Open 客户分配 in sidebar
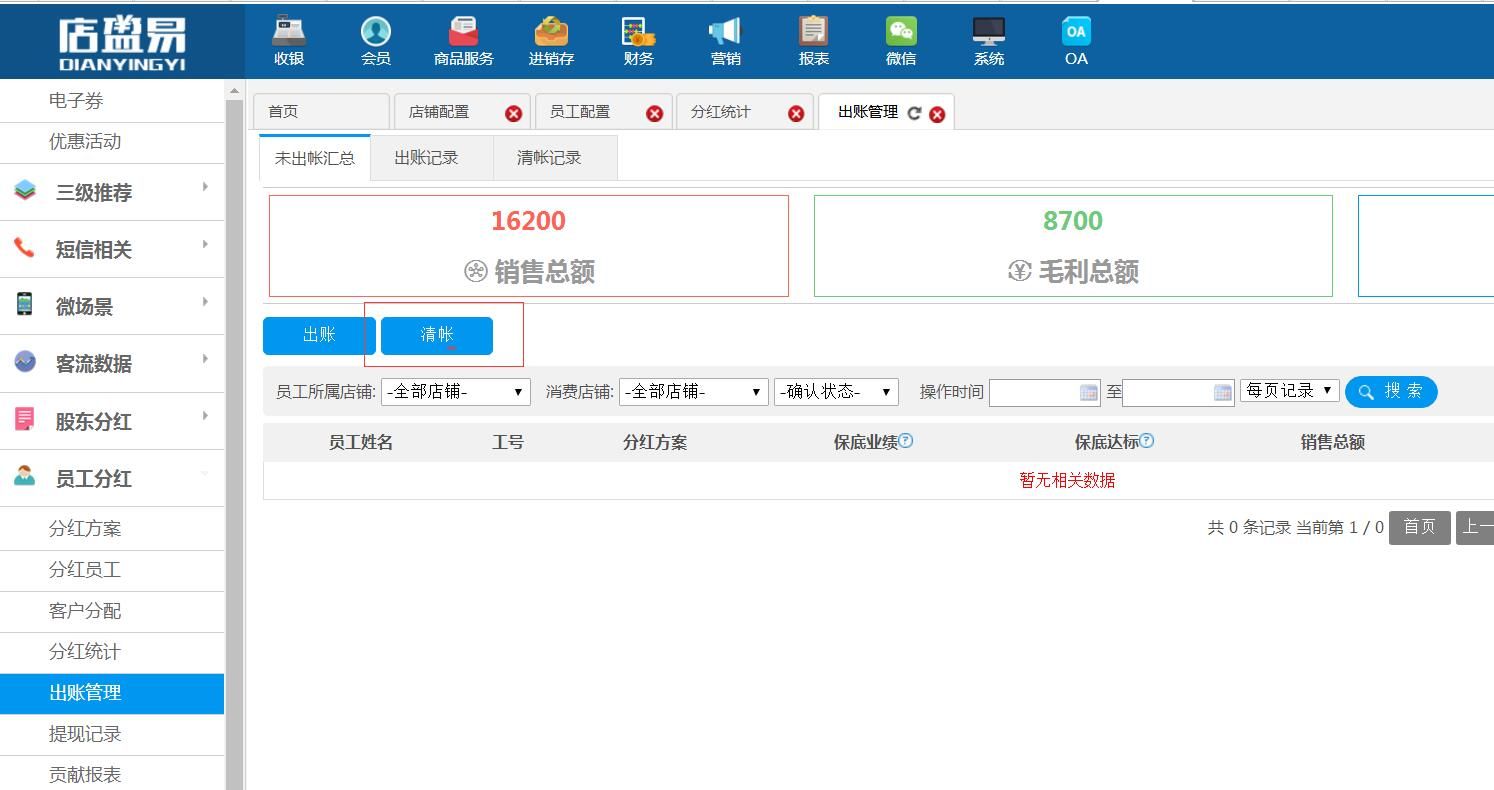1494x790 pixels. (112, 611)
